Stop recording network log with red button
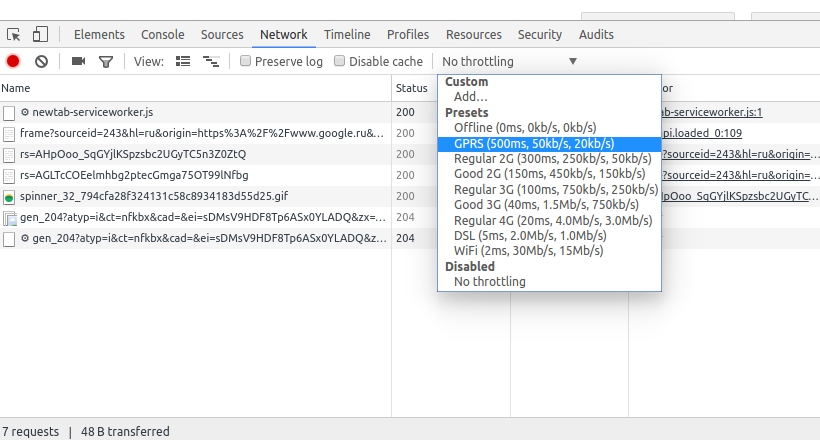Viewport: 820px width, 440px height. coord(13,61)
